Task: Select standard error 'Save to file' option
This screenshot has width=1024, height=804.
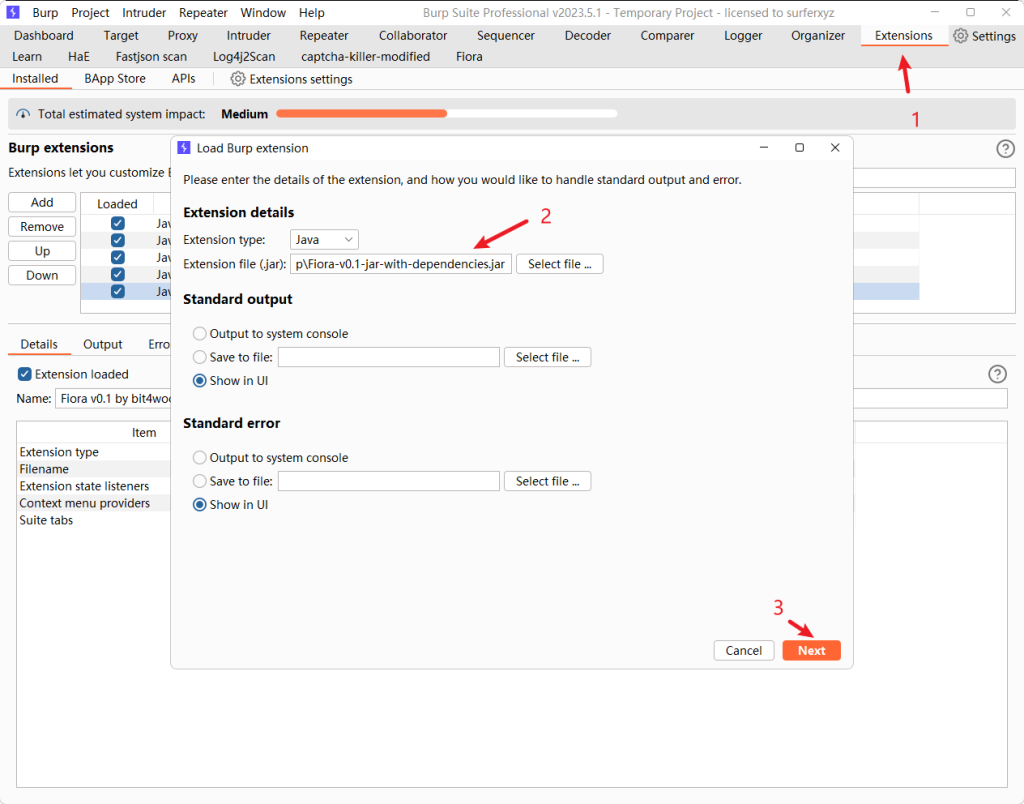Action: point(200,482)
